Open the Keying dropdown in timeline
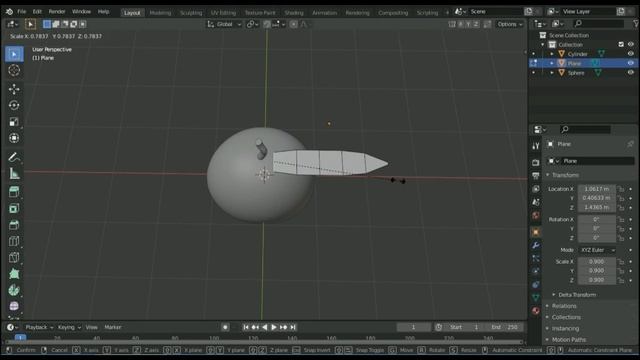This screenshot has width=640, height=360. click(69, 327)
